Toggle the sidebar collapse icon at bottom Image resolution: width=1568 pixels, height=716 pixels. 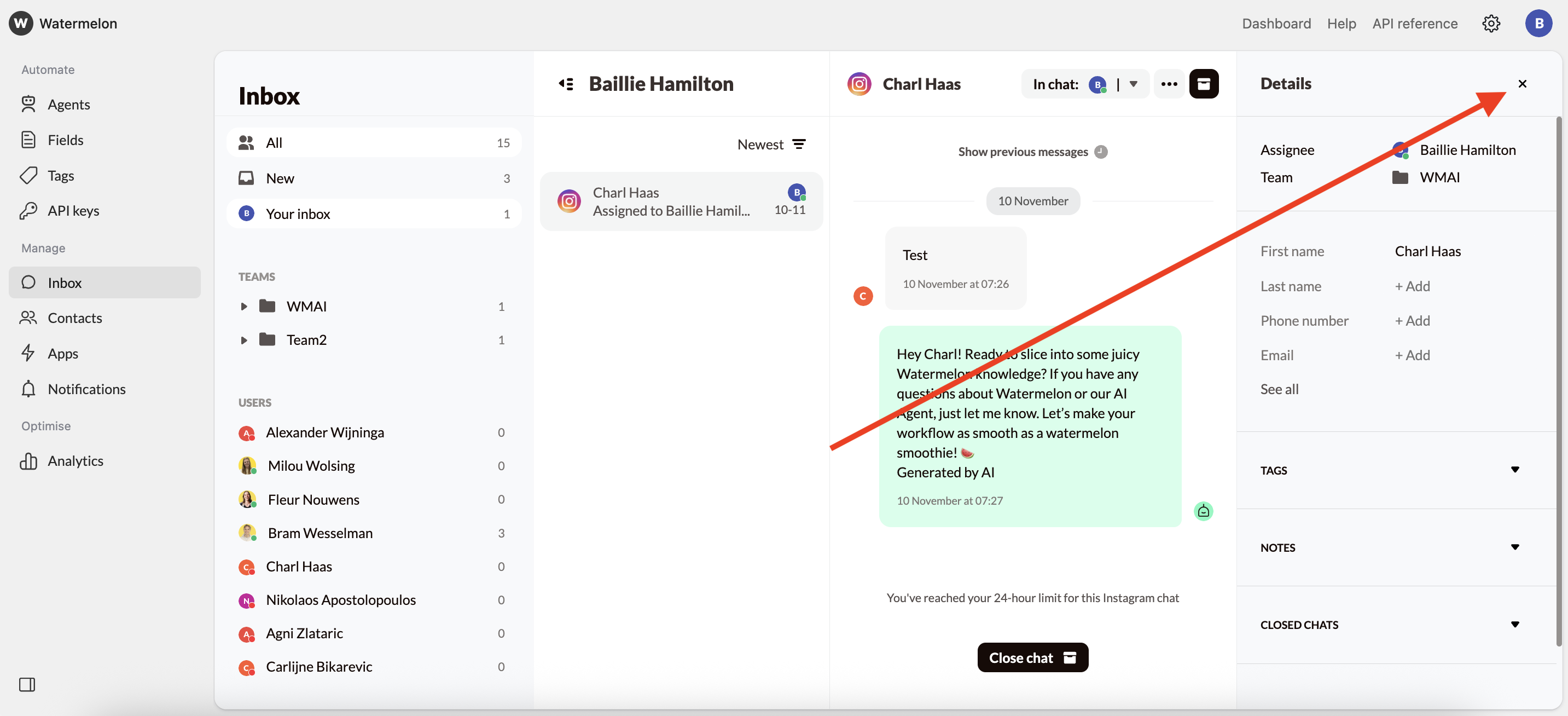tap(27, 684)
